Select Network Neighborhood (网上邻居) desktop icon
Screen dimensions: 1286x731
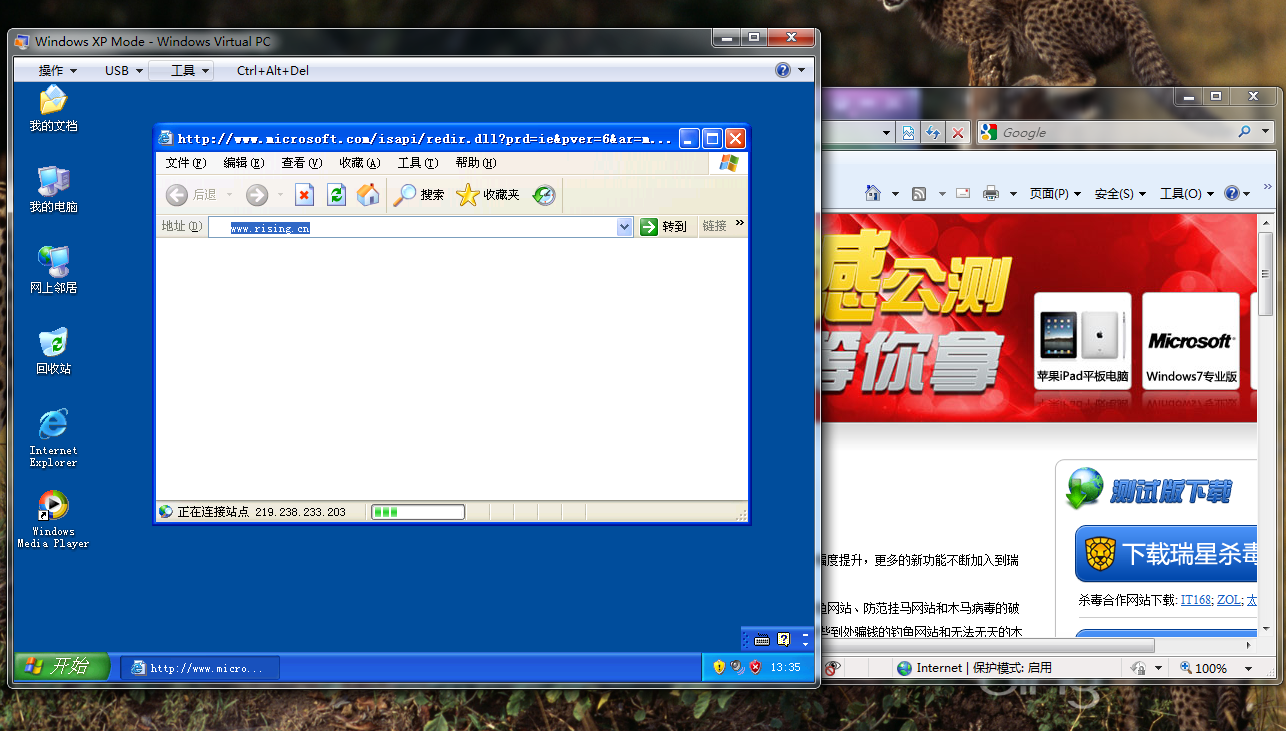coord(53,271)
